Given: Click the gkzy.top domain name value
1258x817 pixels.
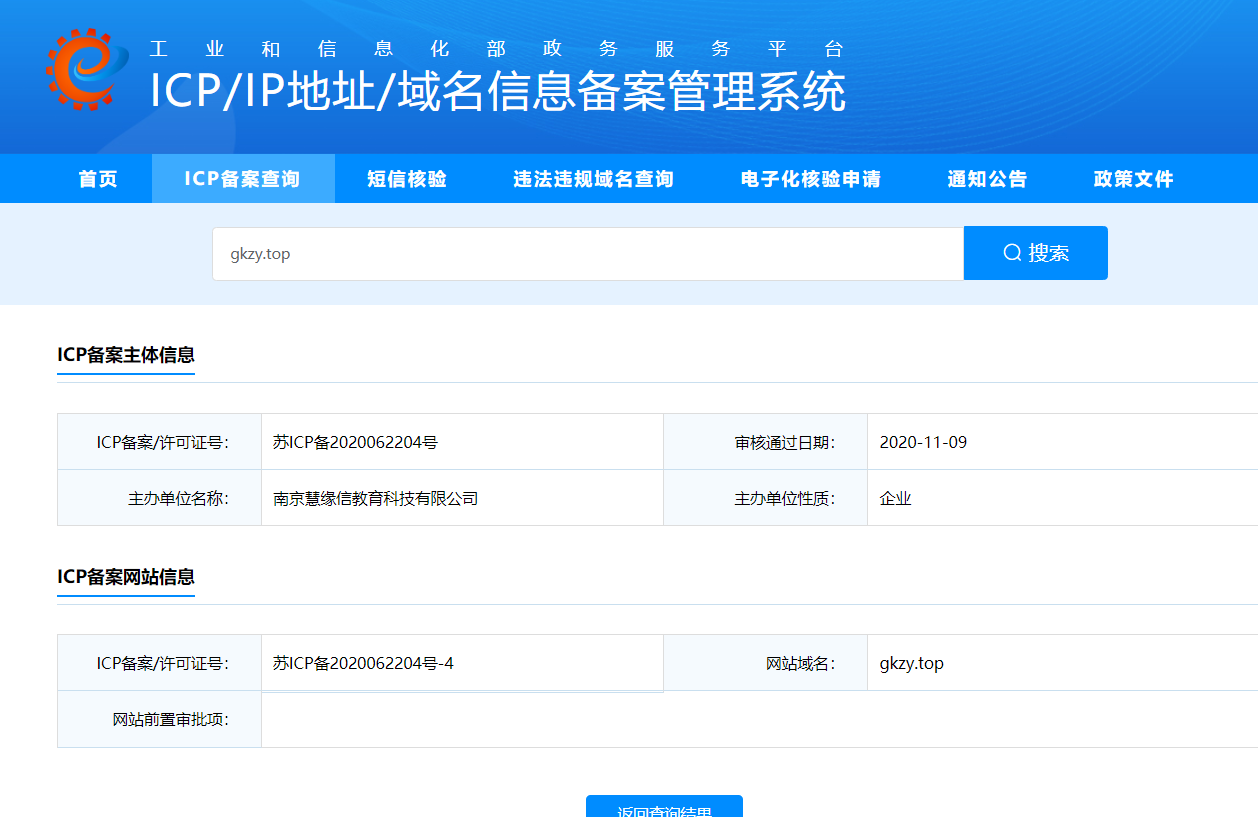Looking at the screenshot, I should point(912,663).
